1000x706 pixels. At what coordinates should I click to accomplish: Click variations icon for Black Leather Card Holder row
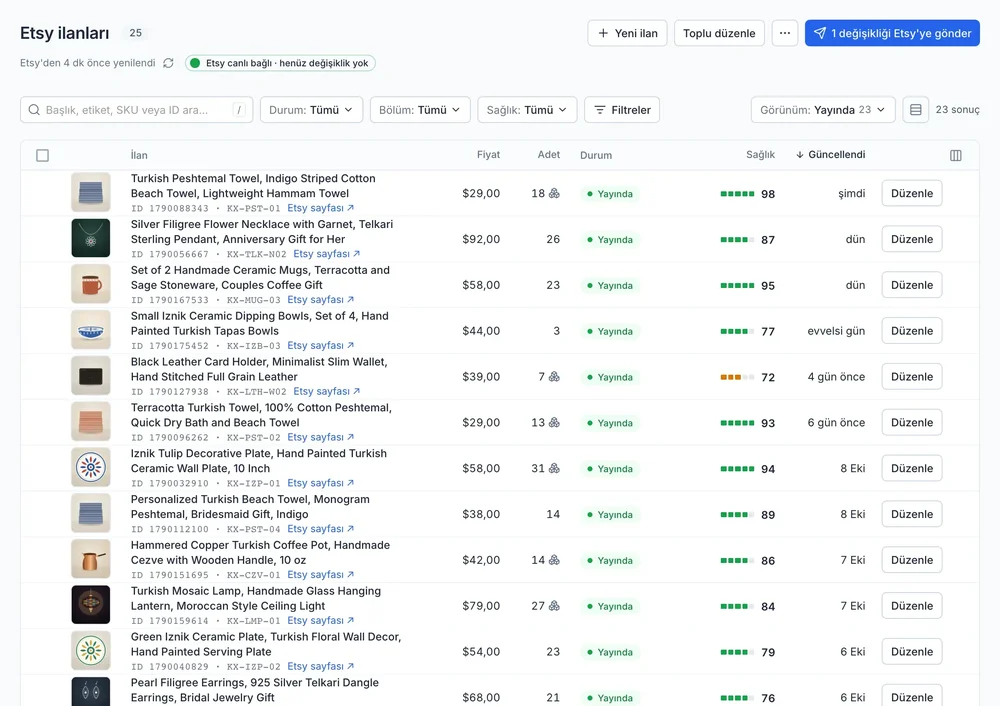point(554,377)
